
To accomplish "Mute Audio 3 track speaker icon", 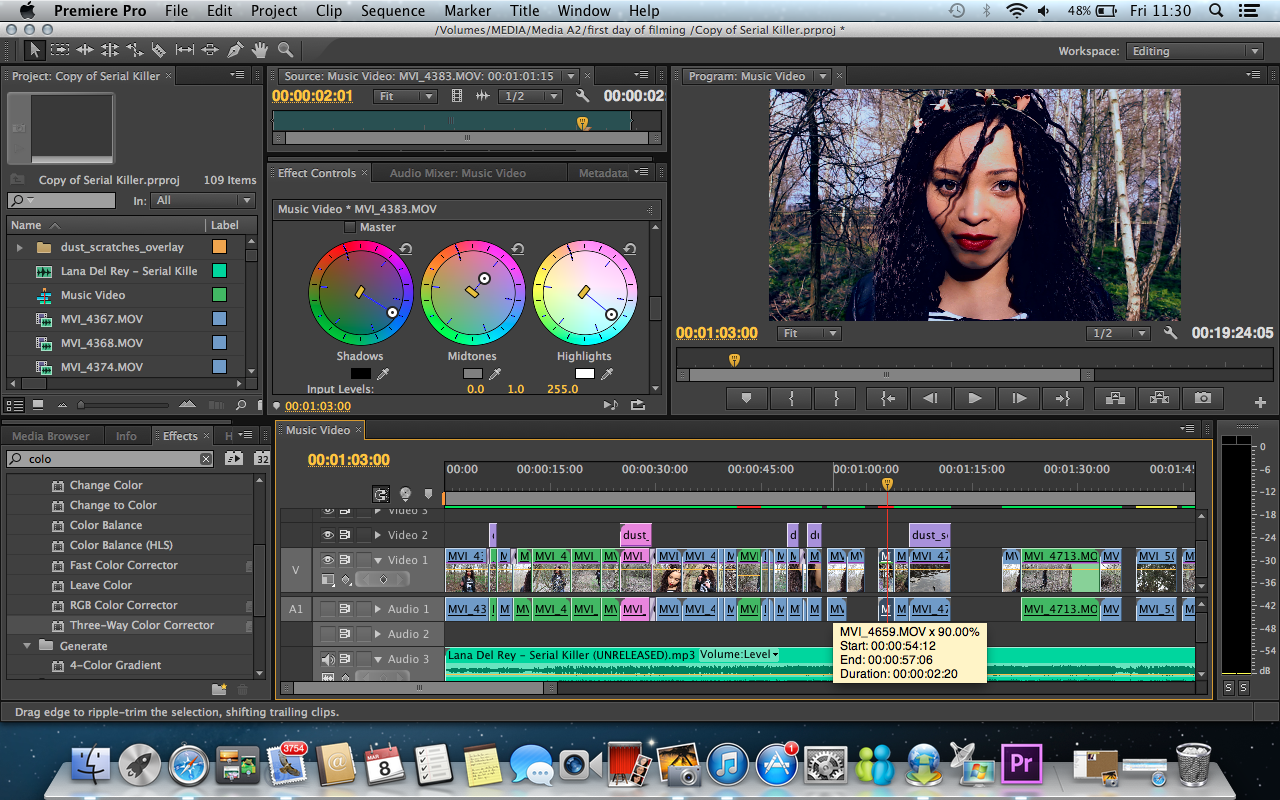I will 328,659.
